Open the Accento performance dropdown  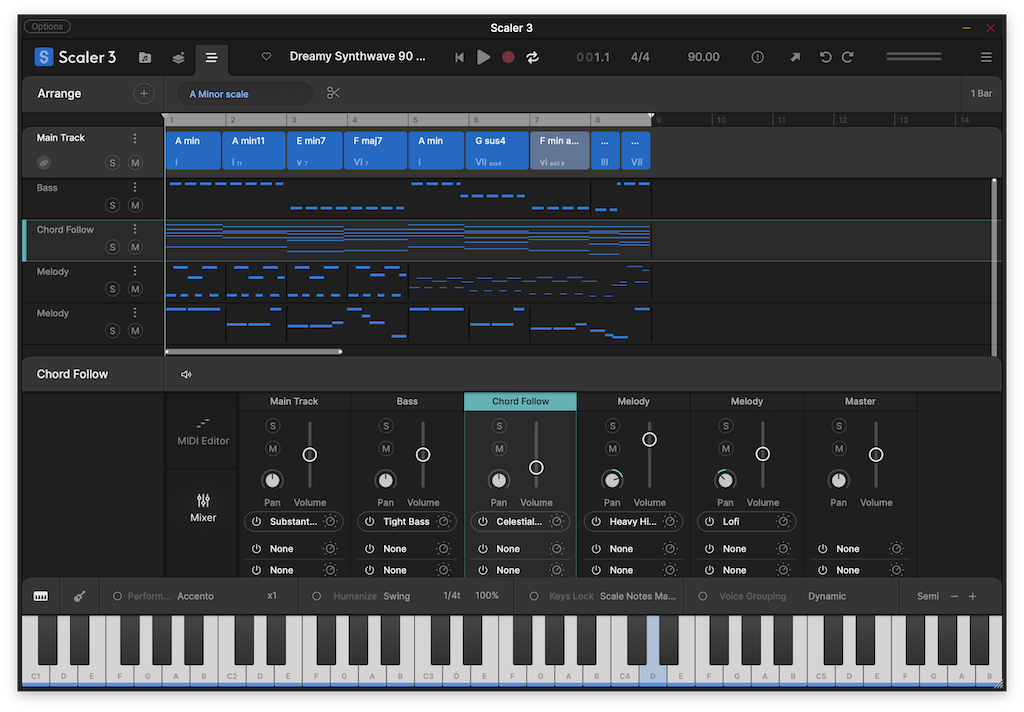195,596
